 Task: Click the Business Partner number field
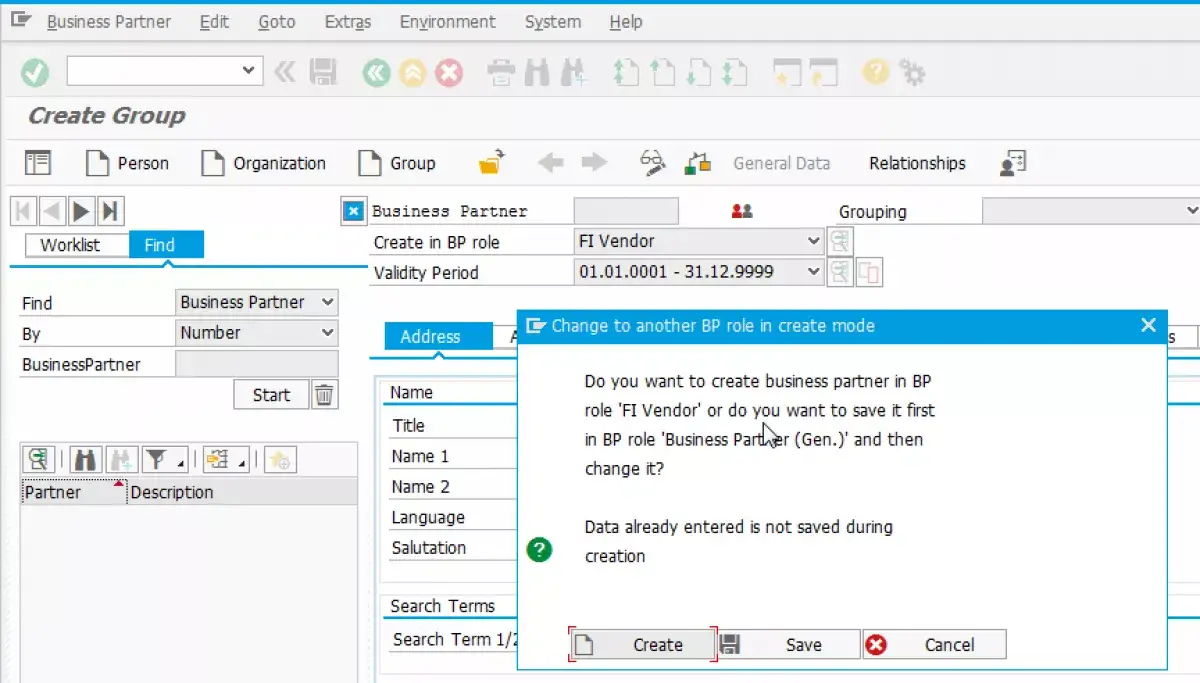pos(626,211)
